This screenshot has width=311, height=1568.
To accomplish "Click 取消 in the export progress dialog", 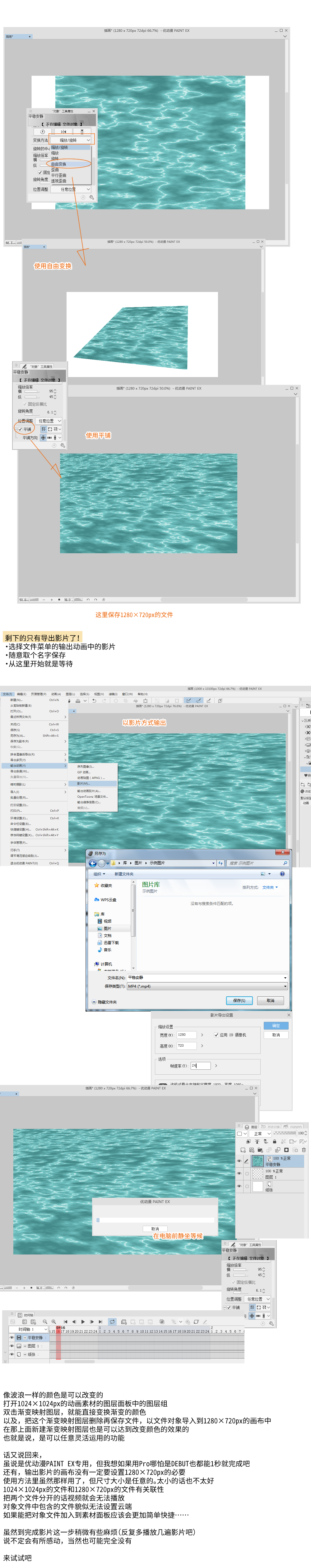I will 155,1228.
